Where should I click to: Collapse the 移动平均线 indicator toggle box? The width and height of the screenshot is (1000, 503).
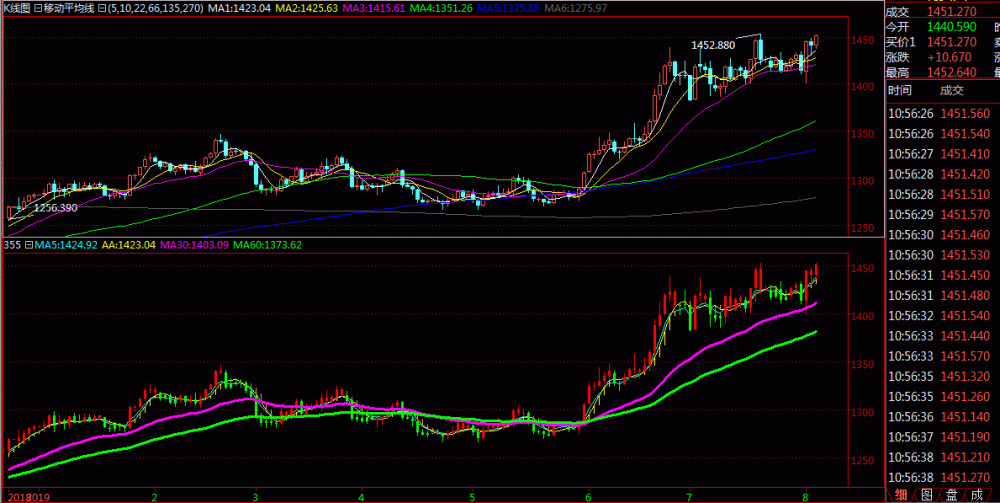(x=37, y=9)
